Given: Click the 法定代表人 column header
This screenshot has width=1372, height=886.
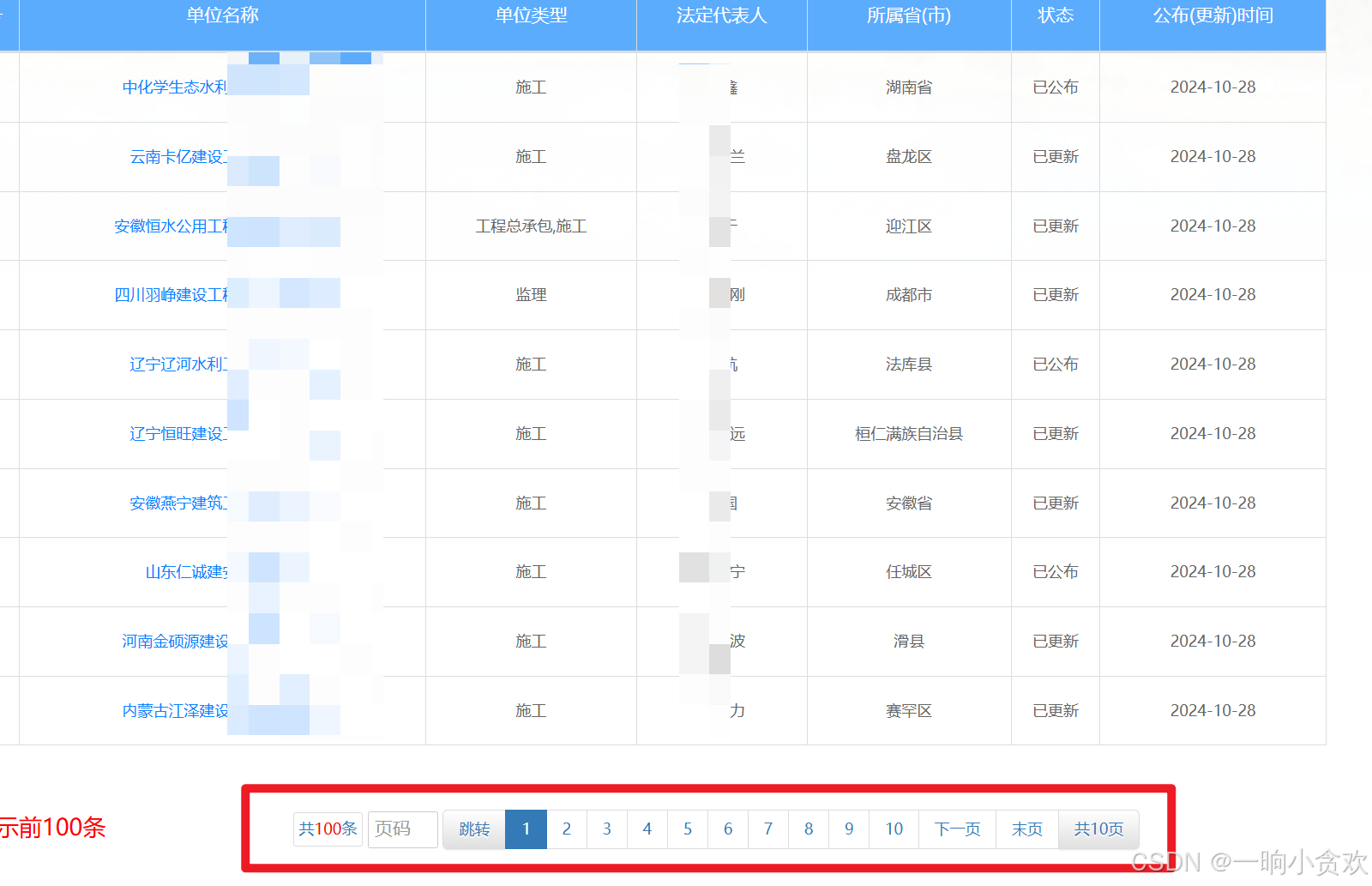Looking at the screenshot, I should coord(721,15).
